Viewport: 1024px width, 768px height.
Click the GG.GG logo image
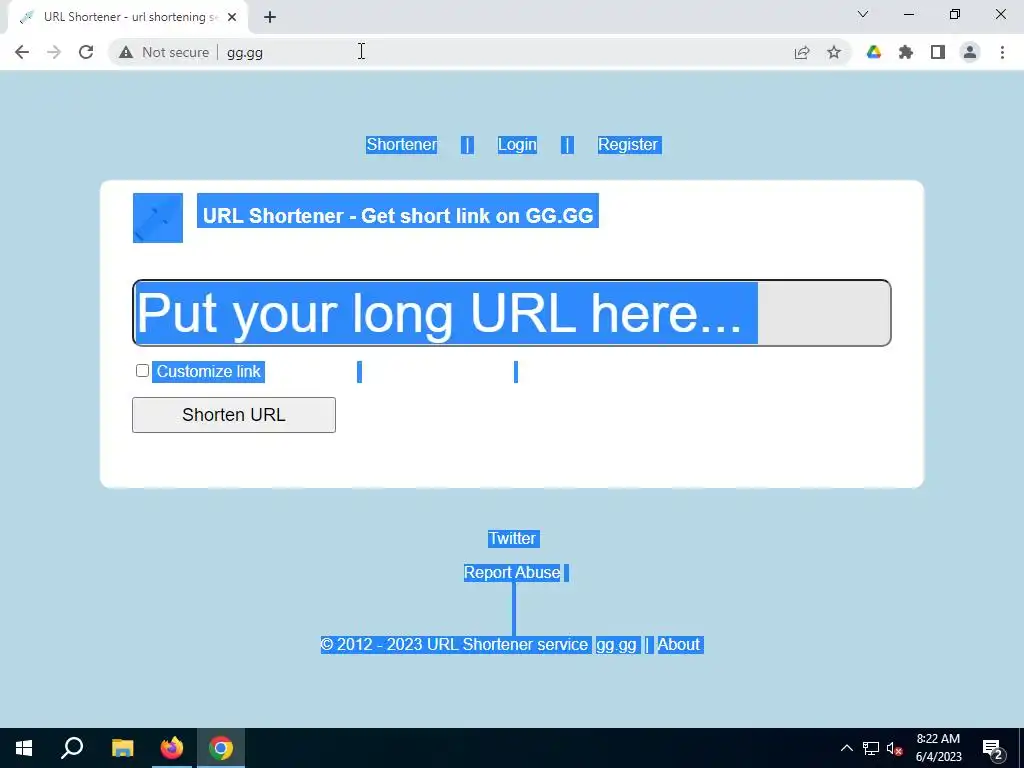[158, 217]
